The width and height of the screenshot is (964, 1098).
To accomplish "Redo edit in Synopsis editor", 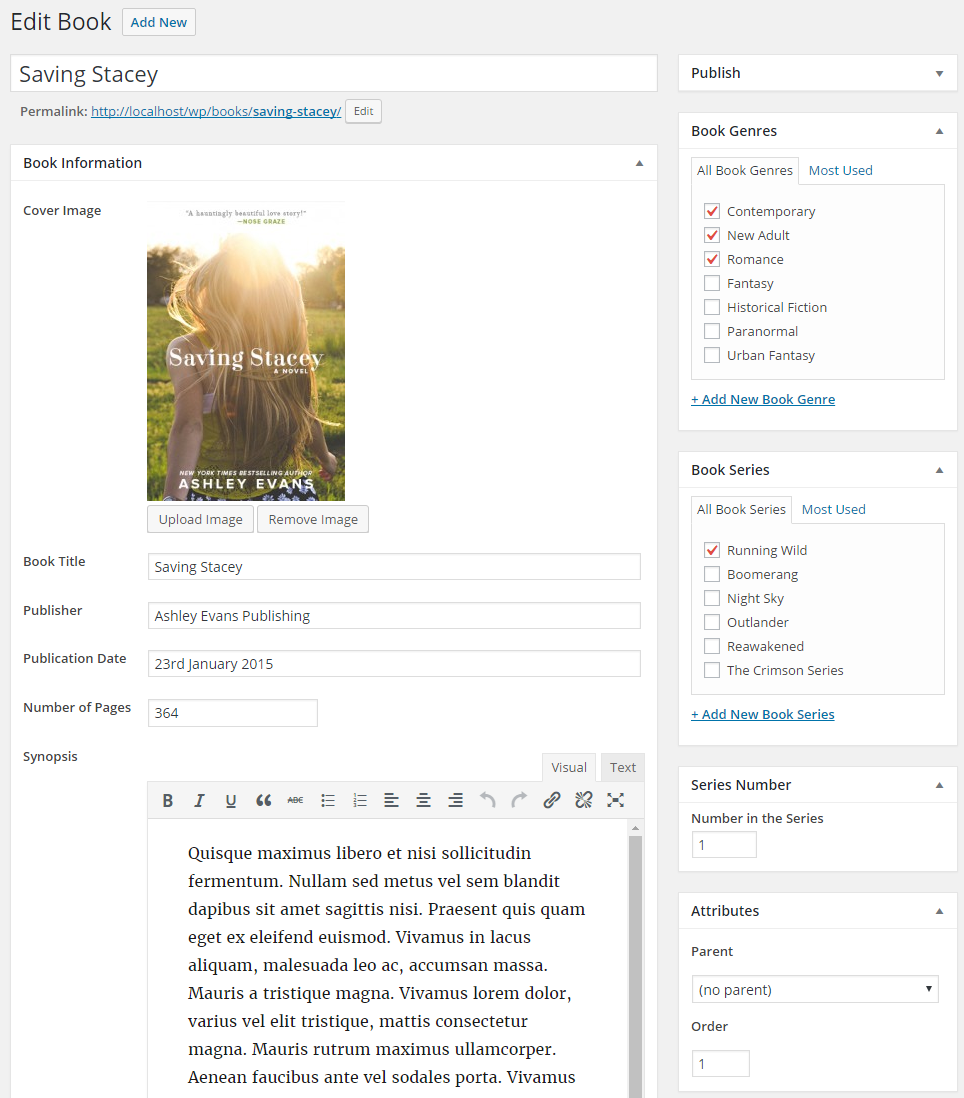I will click(x=519, y=800).
